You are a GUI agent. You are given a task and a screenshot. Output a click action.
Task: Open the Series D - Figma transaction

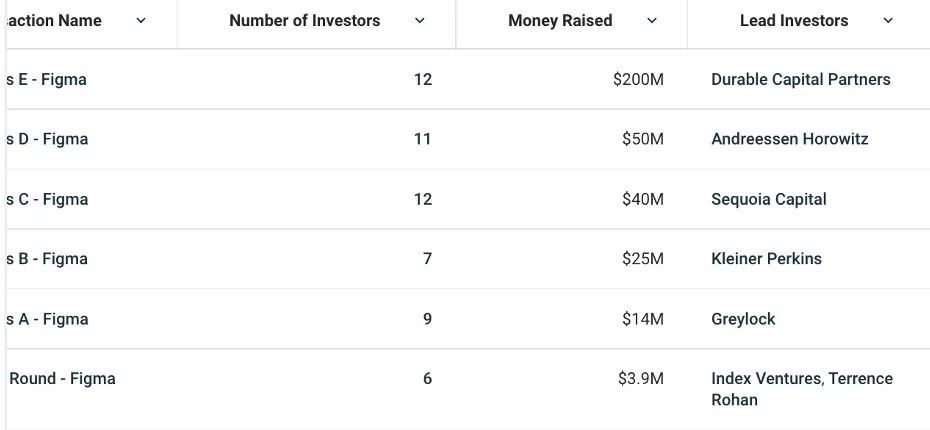click(x=47, y=139)
